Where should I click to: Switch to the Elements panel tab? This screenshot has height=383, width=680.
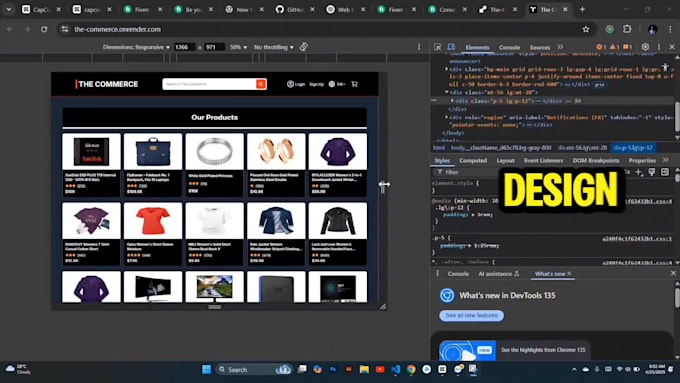tap(477, 47)
